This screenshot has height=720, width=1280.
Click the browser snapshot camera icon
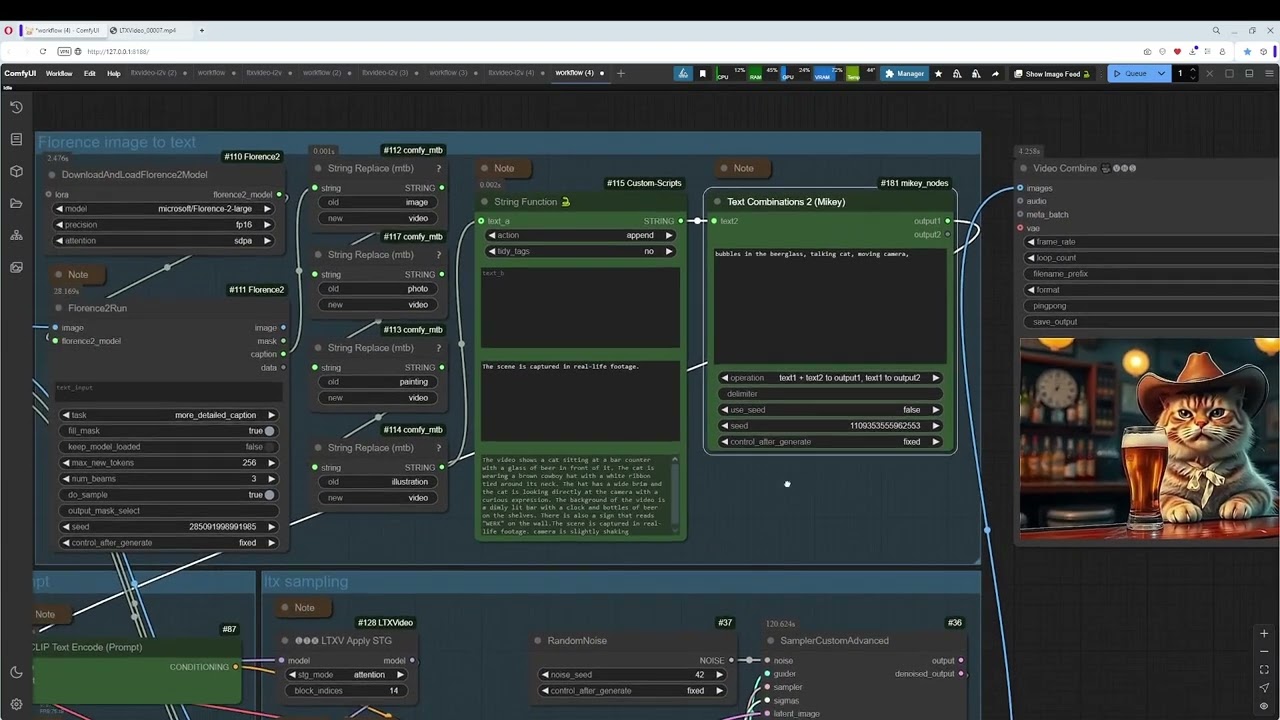pyautogui.click(x=1148, y=51)
